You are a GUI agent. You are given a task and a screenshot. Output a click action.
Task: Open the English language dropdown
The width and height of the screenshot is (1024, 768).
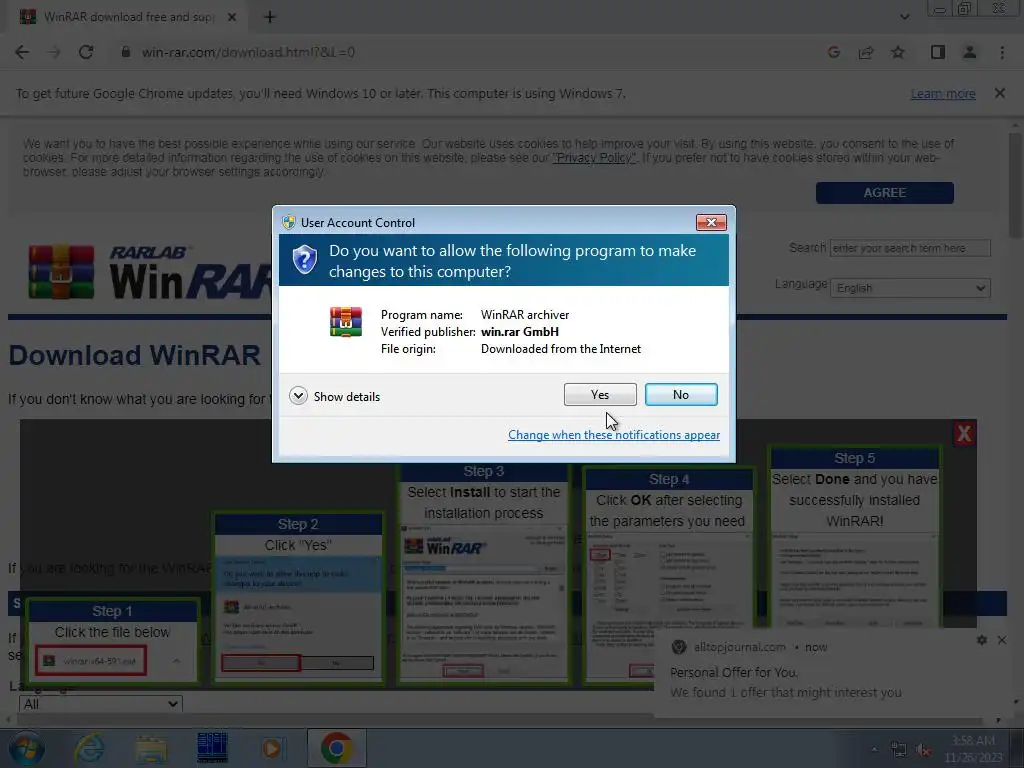pos(910,288)
